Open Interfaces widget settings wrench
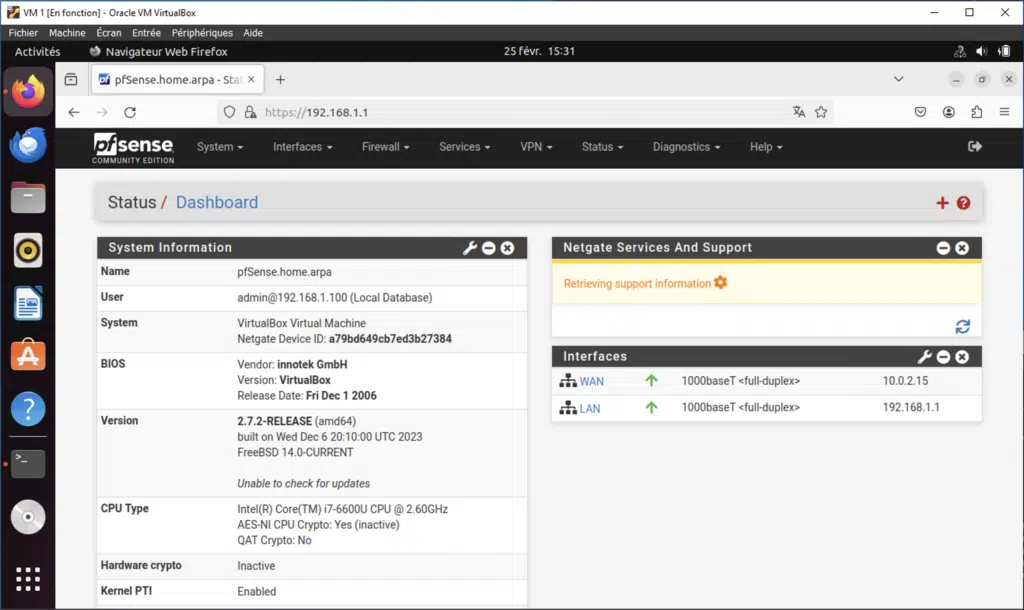Viewport: 1024px width, 610px height. point(924,356)
